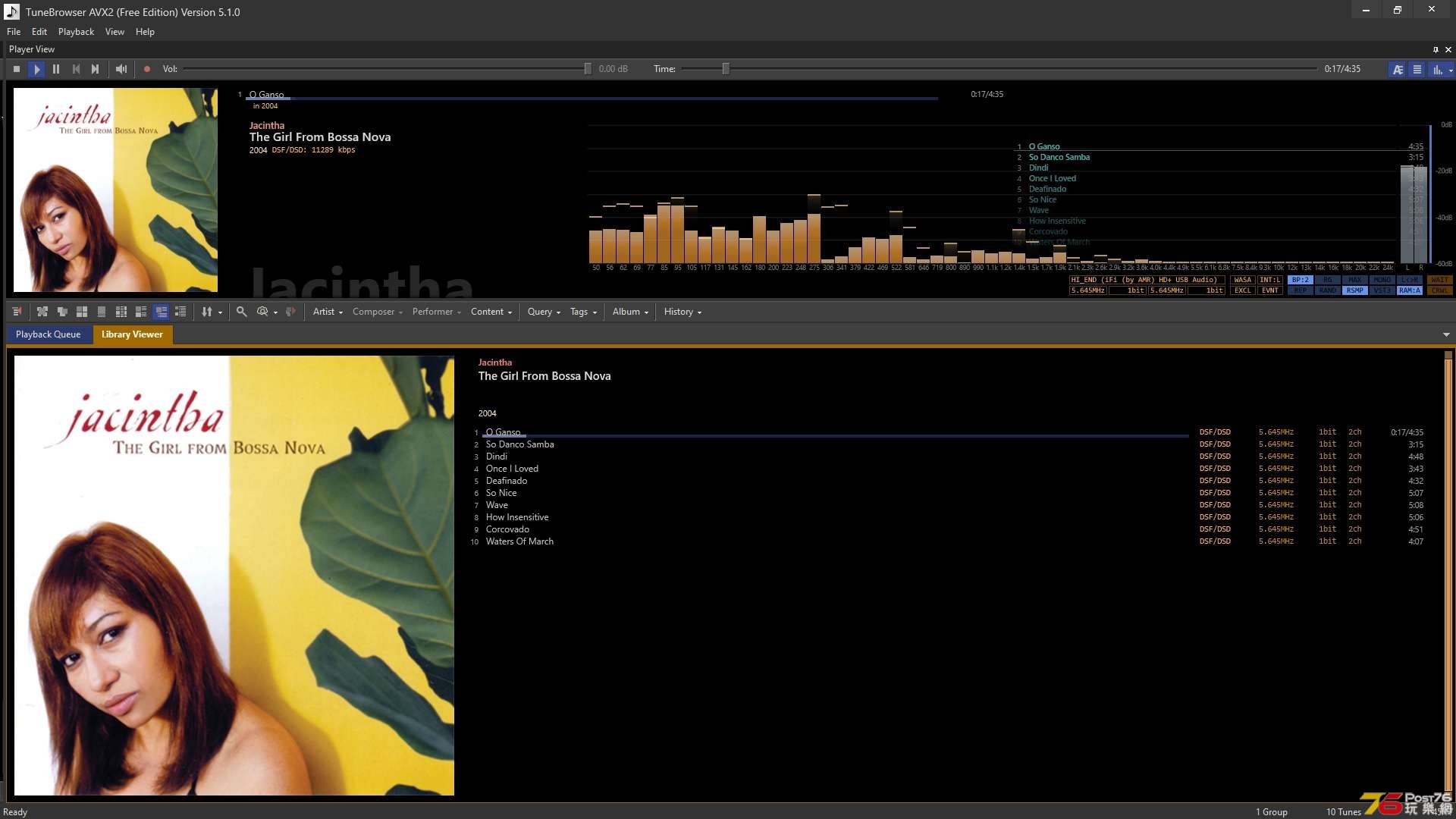Switch to the Playback Queue tab
The image size is (1456, 819).
[48, 334]
